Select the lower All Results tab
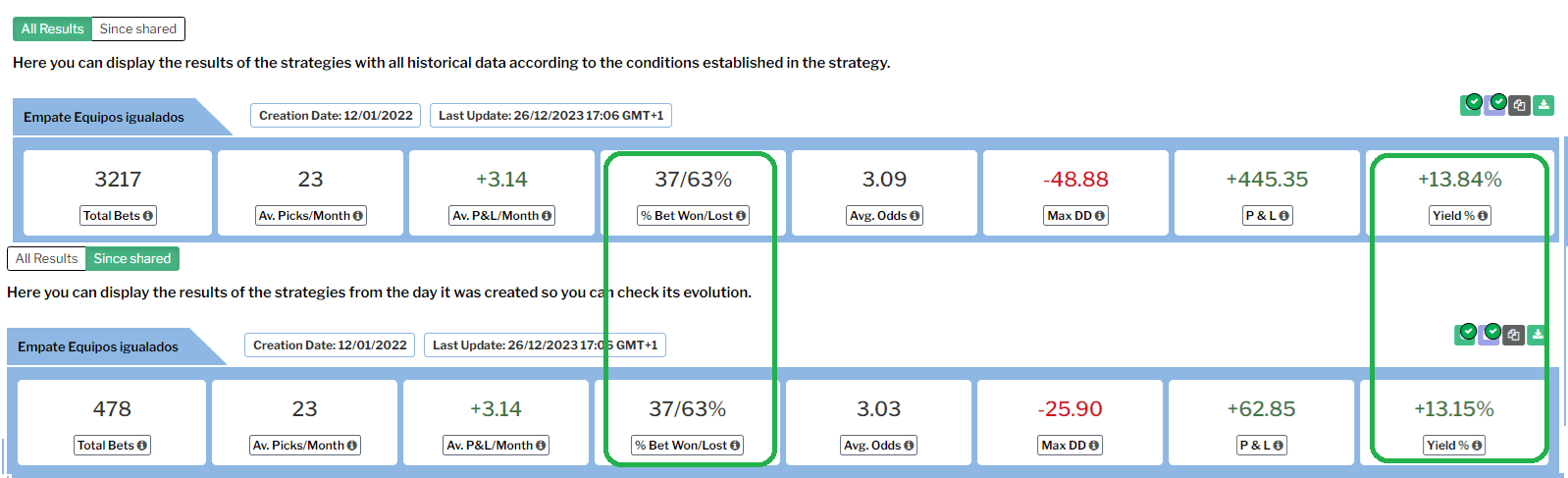This screenshot has height=478, width=1568. [46, 258]
